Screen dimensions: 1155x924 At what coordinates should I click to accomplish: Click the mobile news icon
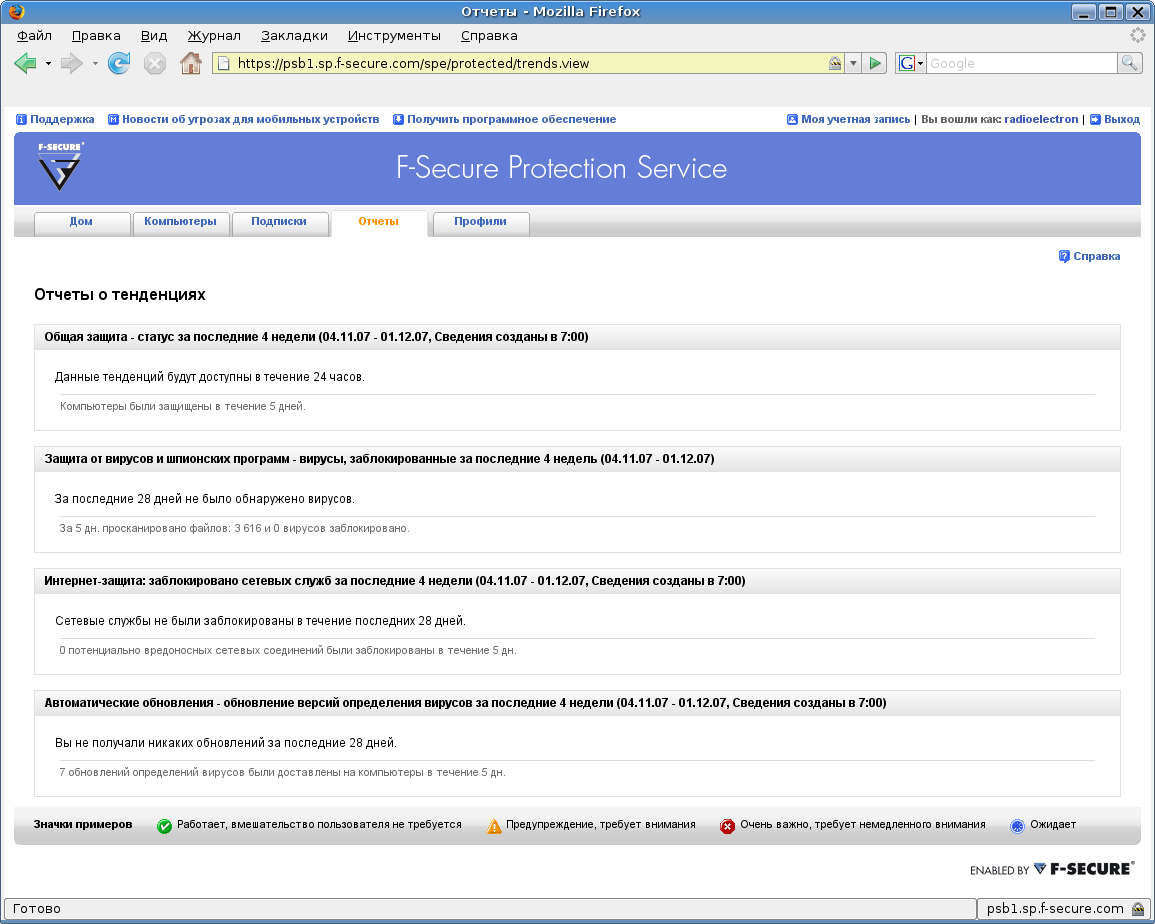pos(113,119)
